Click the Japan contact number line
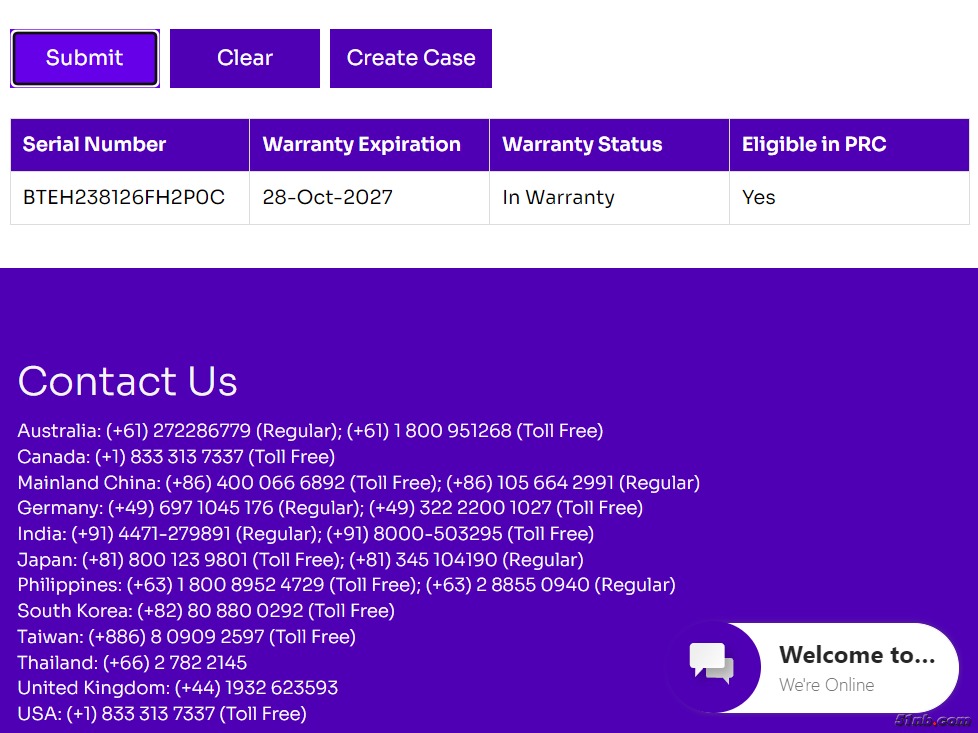The height and width of the screenshot is (733, 978). coord(300,560)
